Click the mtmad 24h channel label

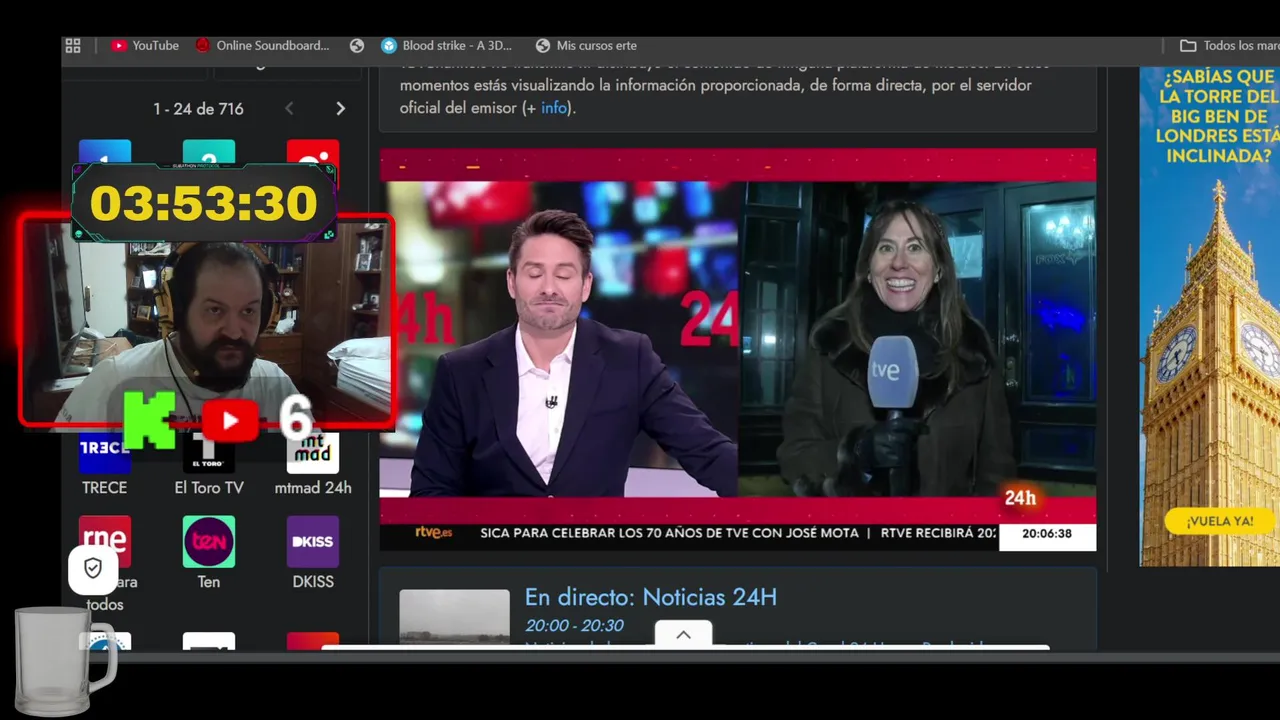pyautogui.click(x=313, y=488)
